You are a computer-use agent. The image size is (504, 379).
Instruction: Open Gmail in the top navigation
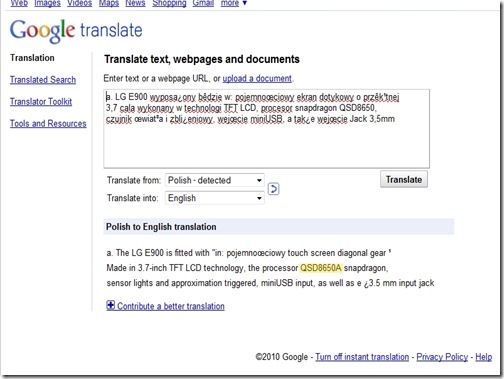[203, 3]
